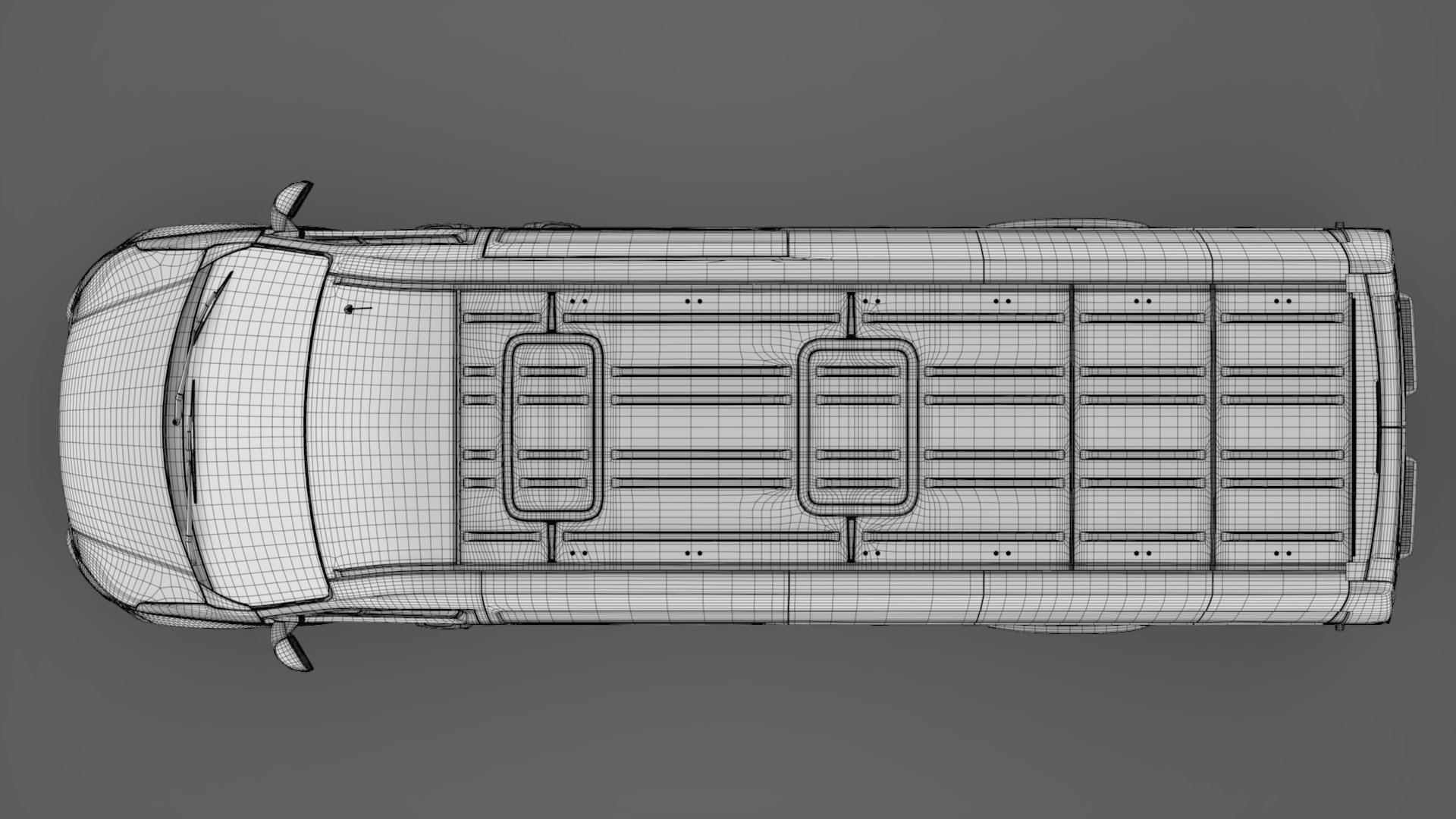Viewport: 1456px width, 819px height.
Task: Click the second roof hatch near the middle
Action: [x=858, y=426]
